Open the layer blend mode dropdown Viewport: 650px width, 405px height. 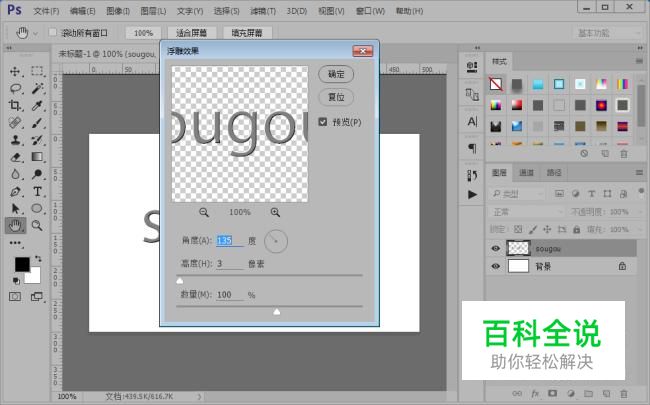(x=527, y=212)
